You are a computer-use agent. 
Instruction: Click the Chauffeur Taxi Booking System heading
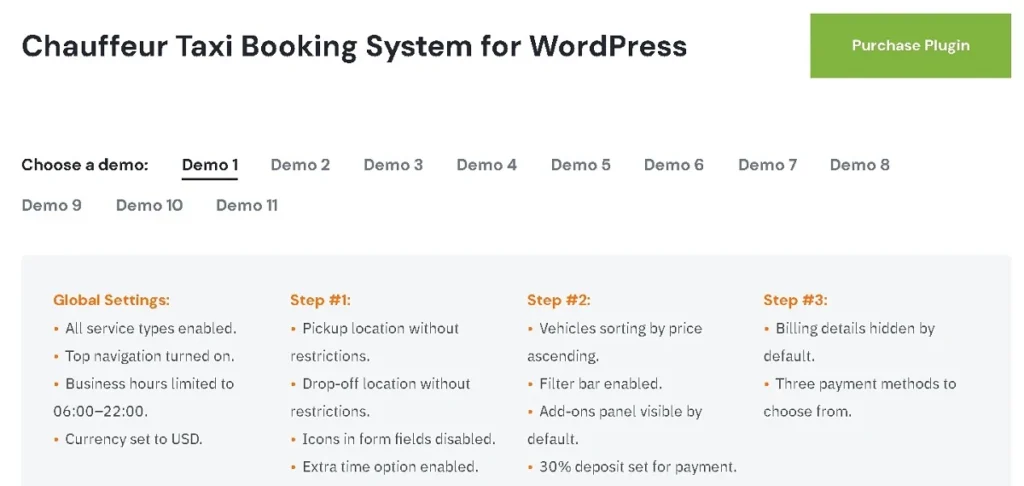(354, 46)
